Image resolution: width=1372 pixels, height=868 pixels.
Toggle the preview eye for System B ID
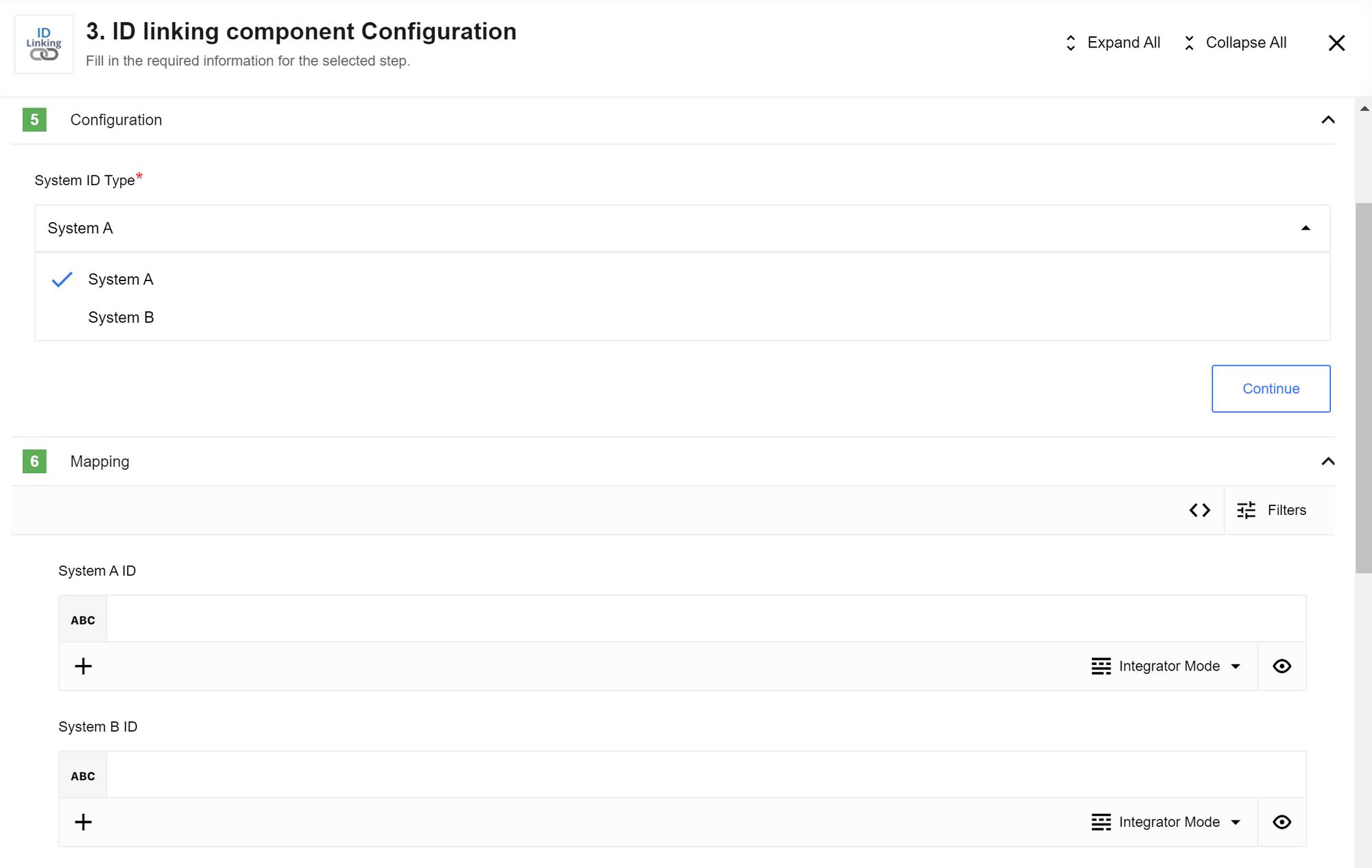tap(1281, 822)
